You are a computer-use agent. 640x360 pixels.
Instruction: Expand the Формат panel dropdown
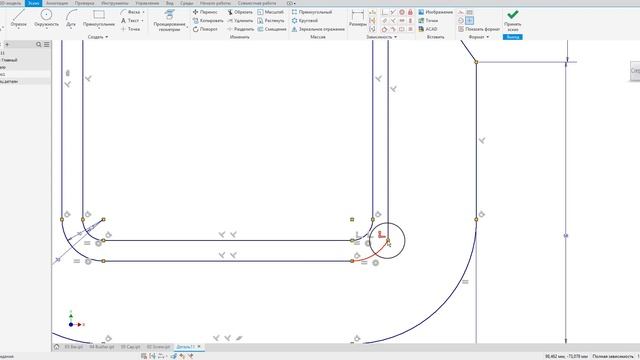(479, 37)
